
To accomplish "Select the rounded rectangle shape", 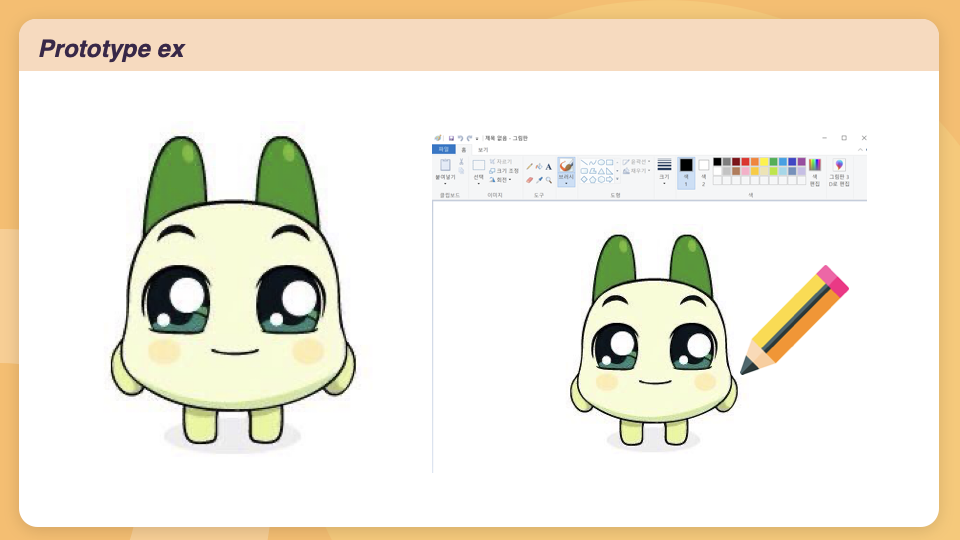I will pos(584,171).
